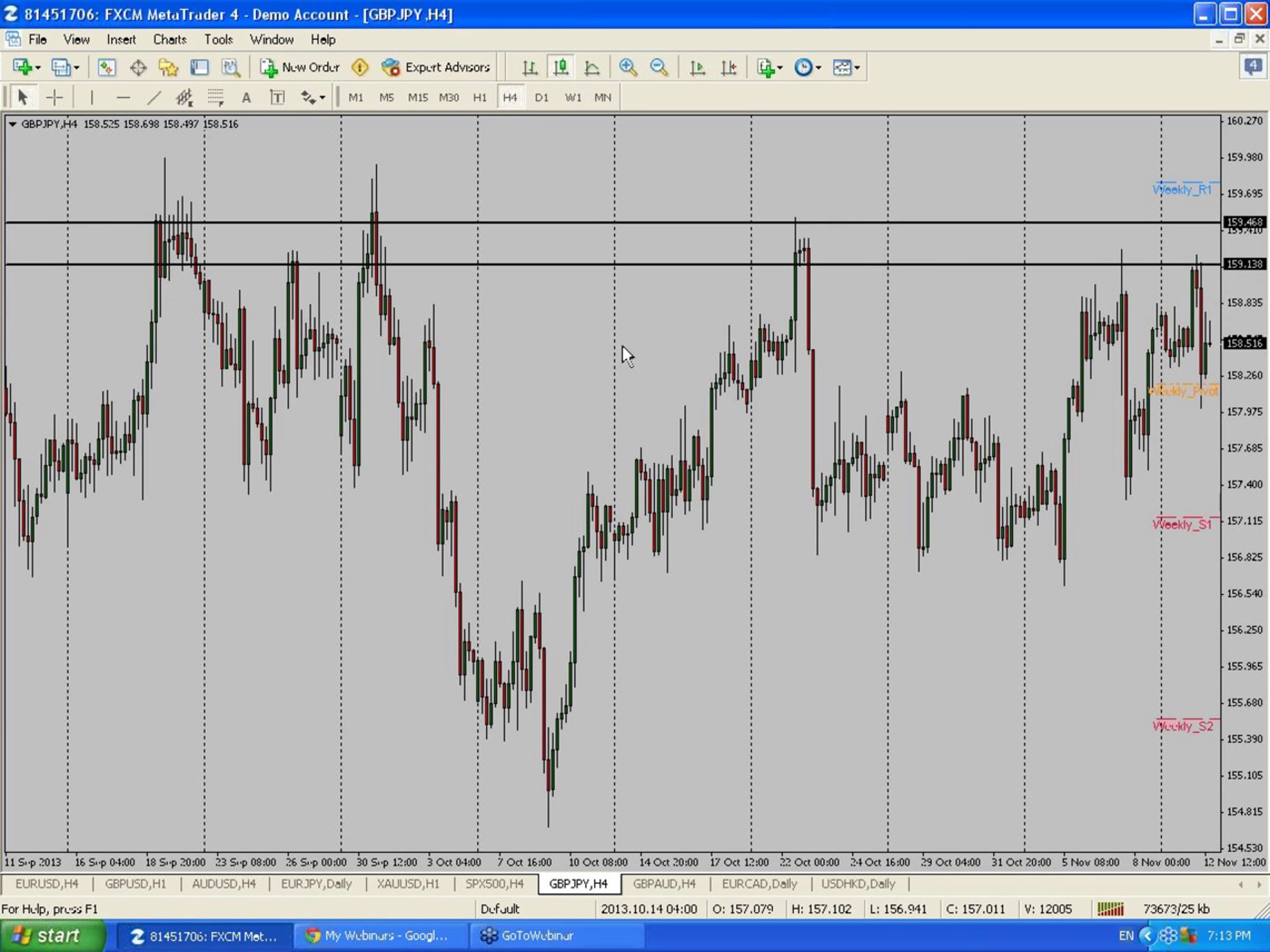Zoom out of the chart
The width and height of the screenshot is (1270, 952).
658,68
